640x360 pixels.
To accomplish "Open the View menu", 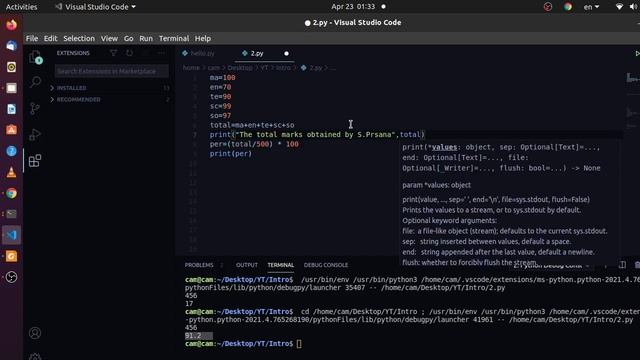I will point(109,38).
